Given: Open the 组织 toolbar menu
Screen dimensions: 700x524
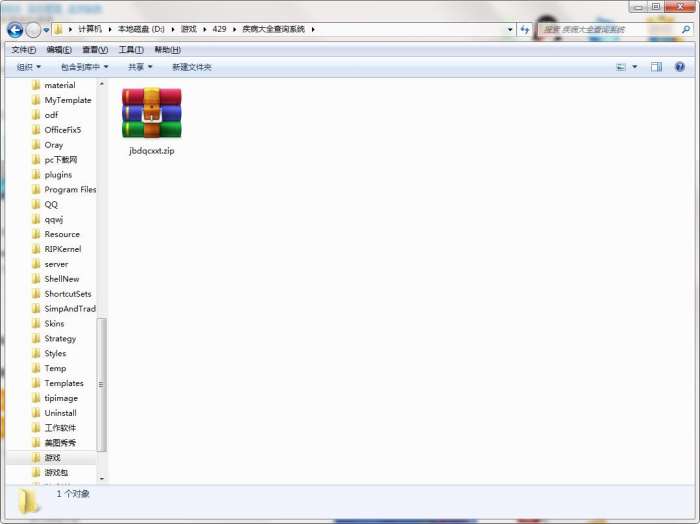Looking at the screenshot, I should tap(29, 67).
